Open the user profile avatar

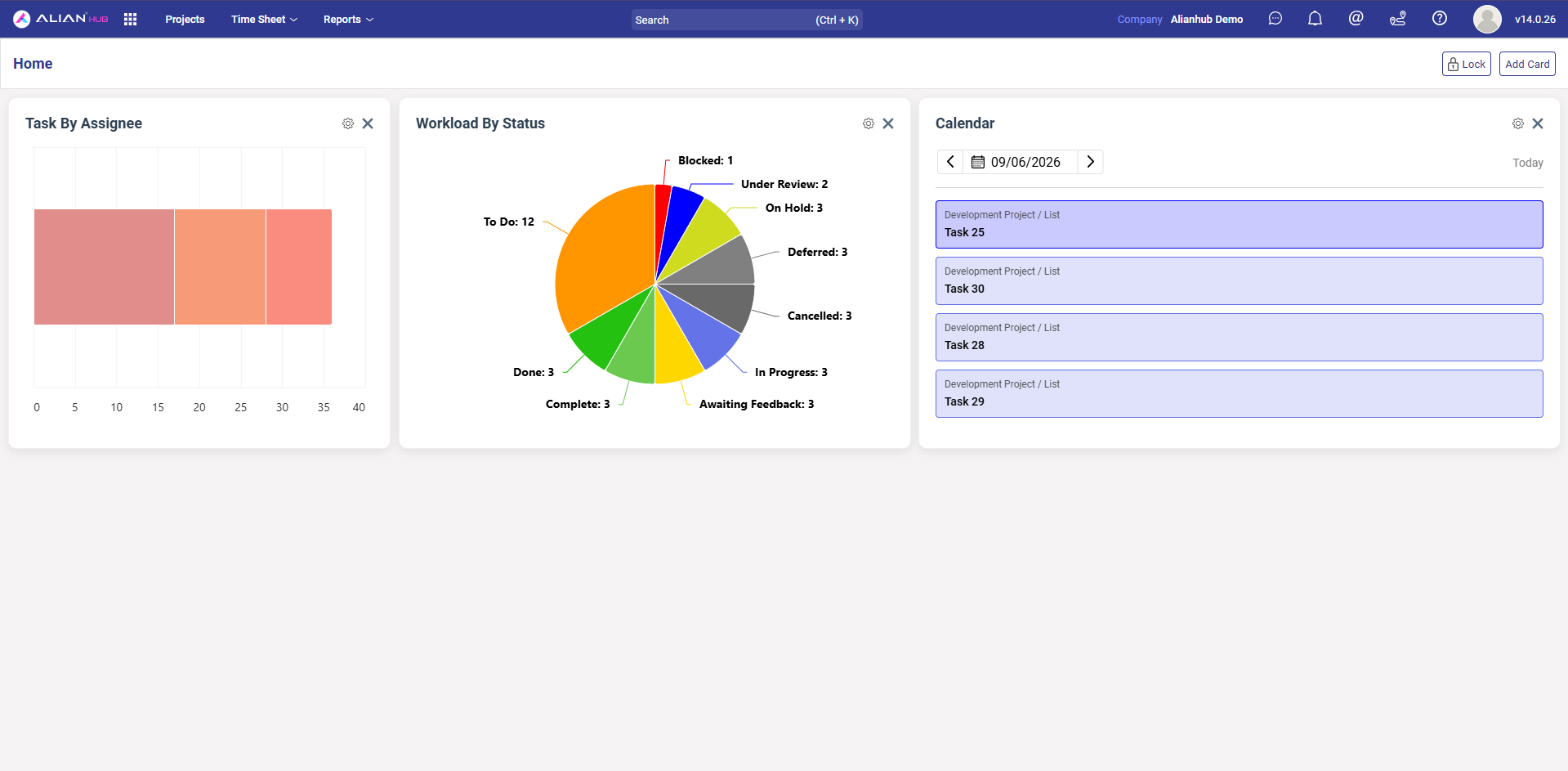tap(1487, 19)
